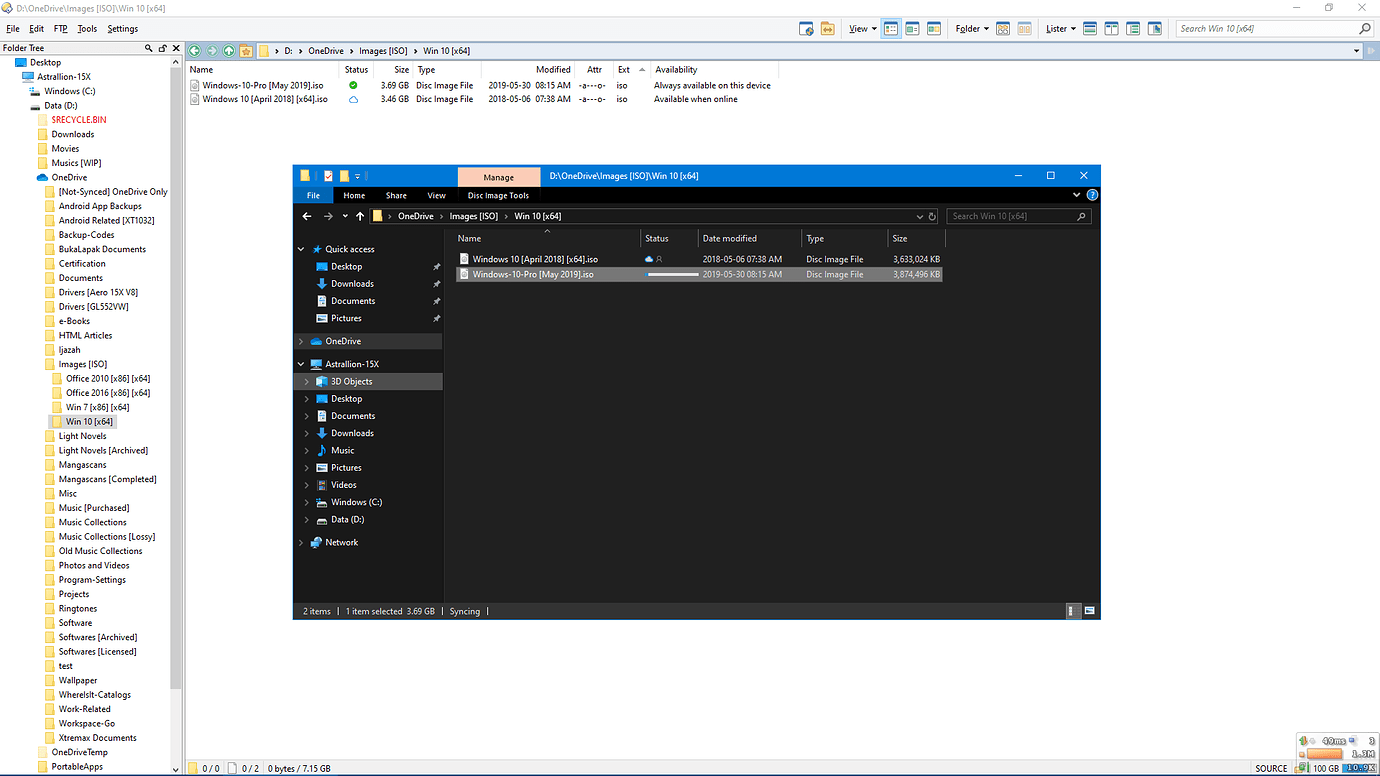The height and width of the screenshot is (776, 1380).
Task: Open the Edit menu in Directory Opus
Action: click(x=36, y=29)
